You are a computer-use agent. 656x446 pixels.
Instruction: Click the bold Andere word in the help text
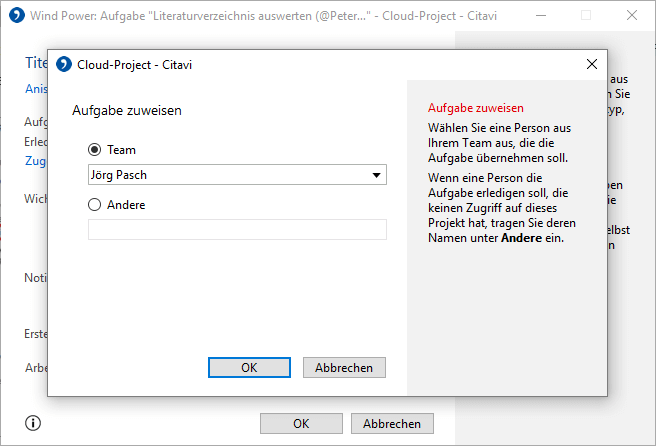tap(522, 238)
